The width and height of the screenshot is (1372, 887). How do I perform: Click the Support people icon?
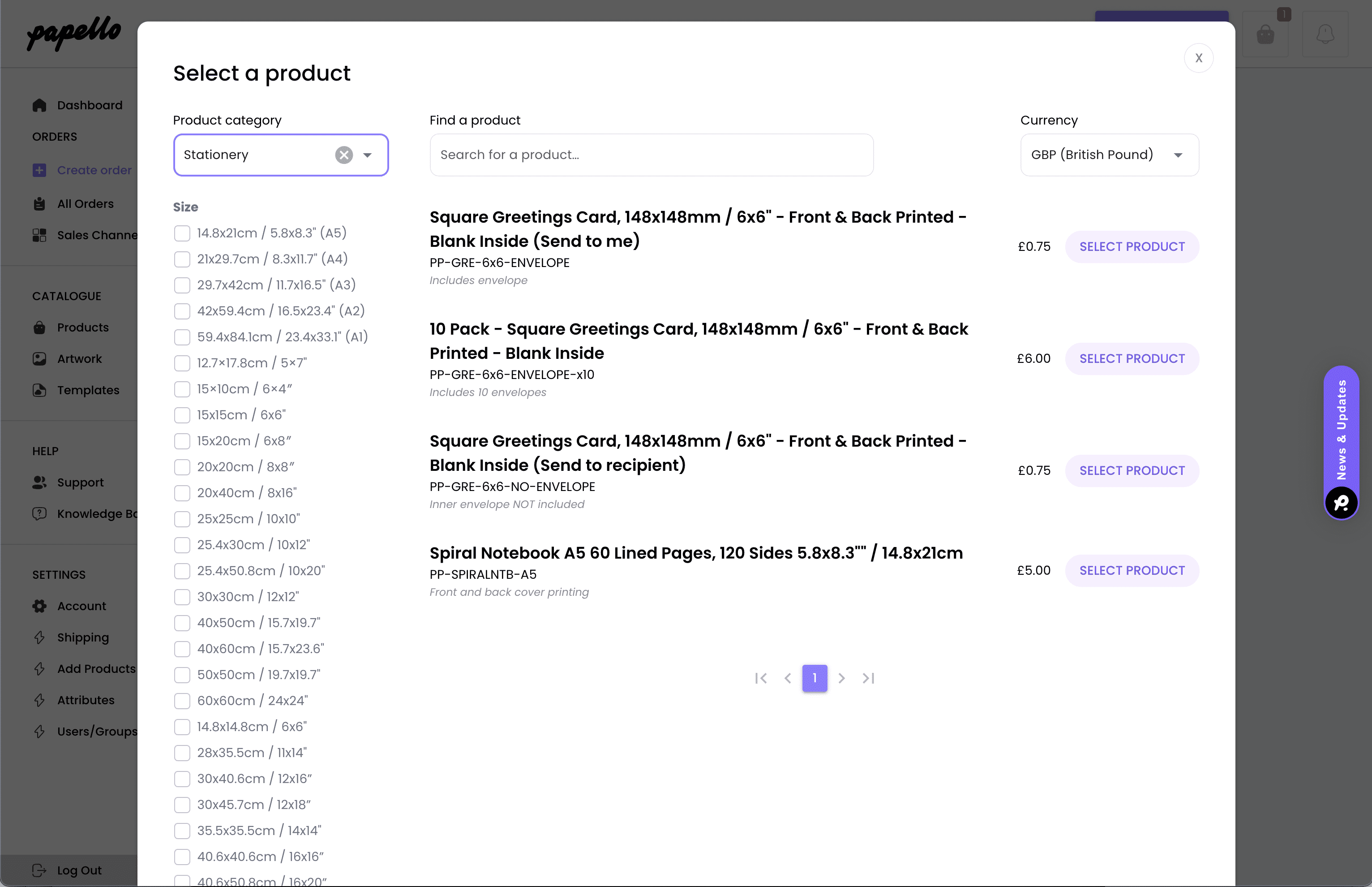[x=39, y=482]
